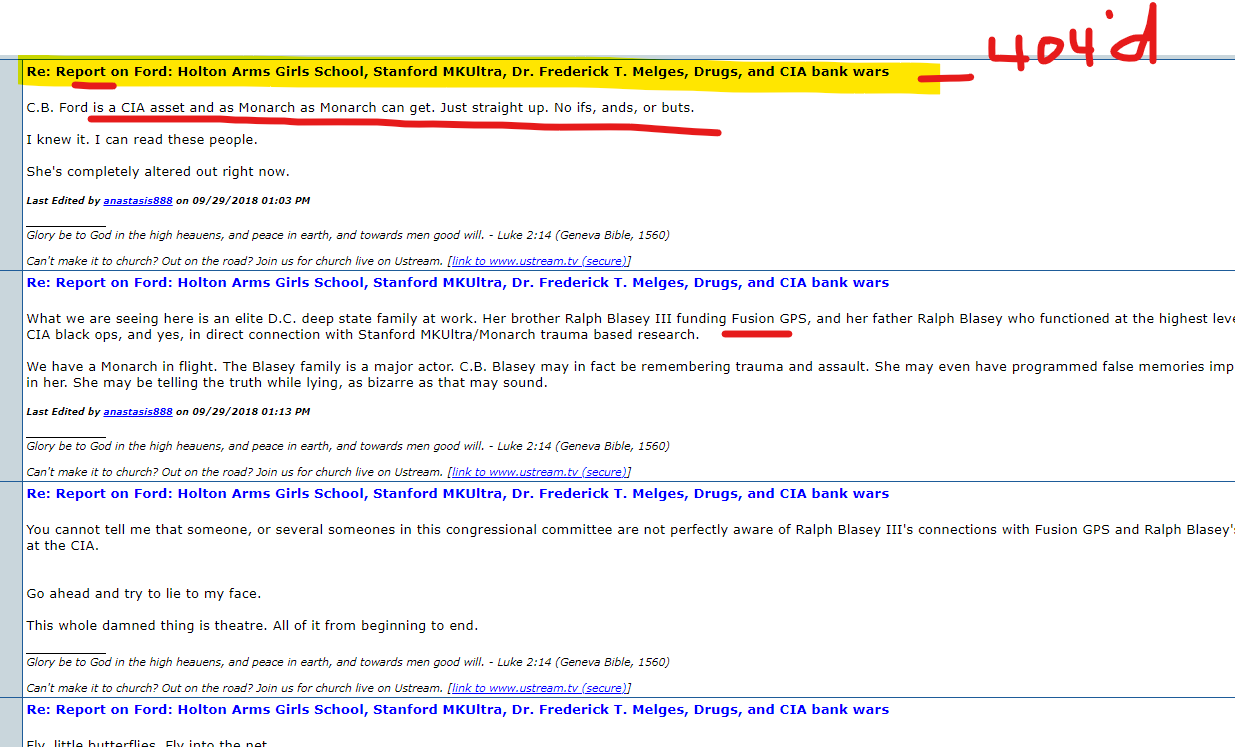The height and width of the screenshot is (747, 1235).
Task: Open post title above "Fly, little butterflies"
Action: pyautogui.click(x=457, y=710)
